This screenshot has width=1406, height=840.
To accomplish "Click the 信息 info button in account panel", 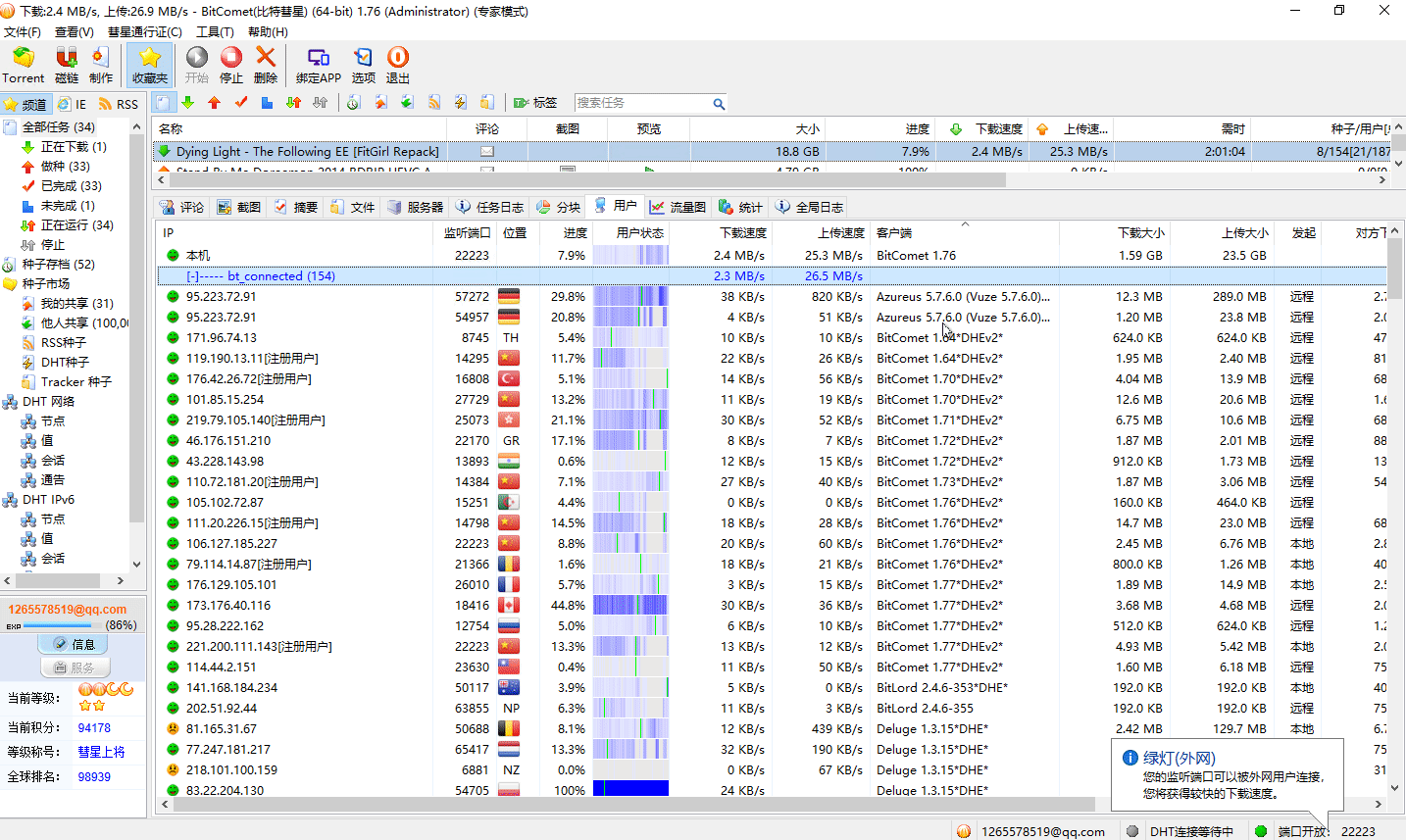I will coord(73,644).
